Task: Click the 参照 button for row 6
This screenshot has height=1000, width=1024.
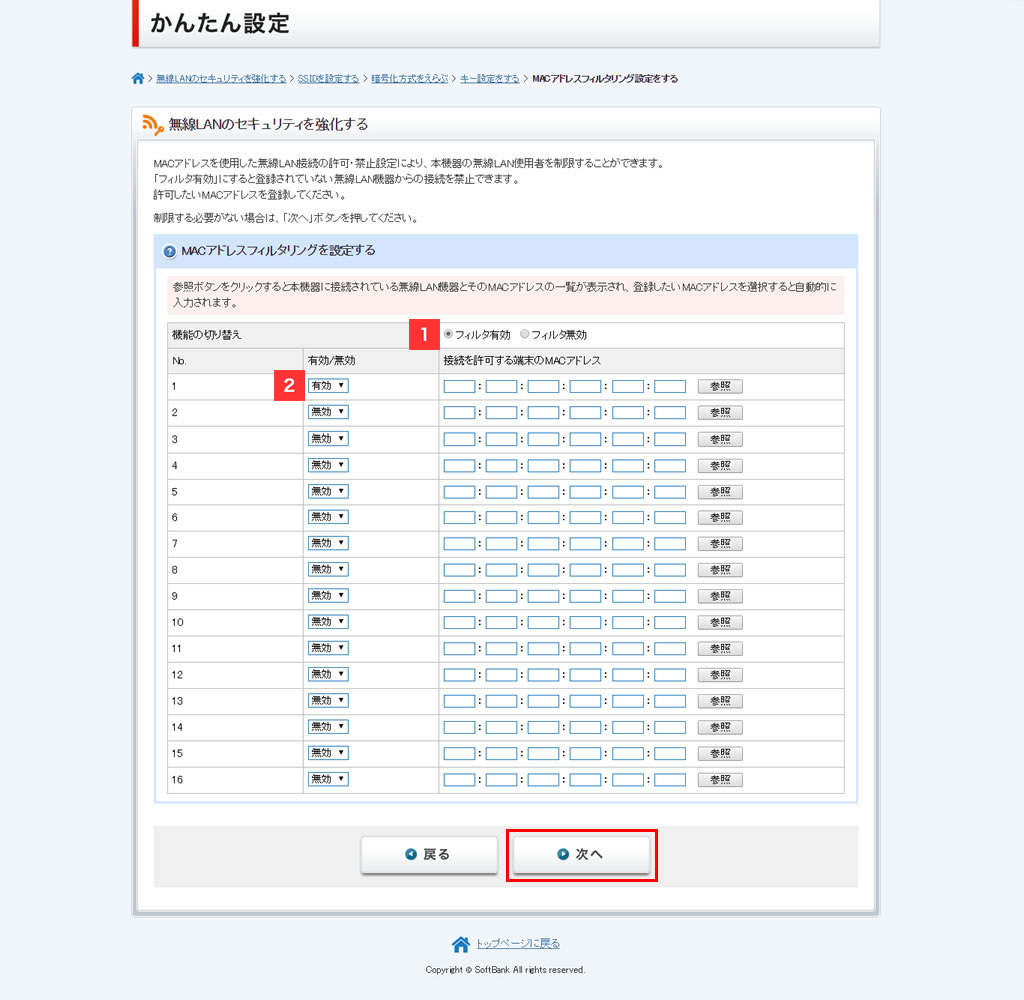Action: click(x=720, y=518)
